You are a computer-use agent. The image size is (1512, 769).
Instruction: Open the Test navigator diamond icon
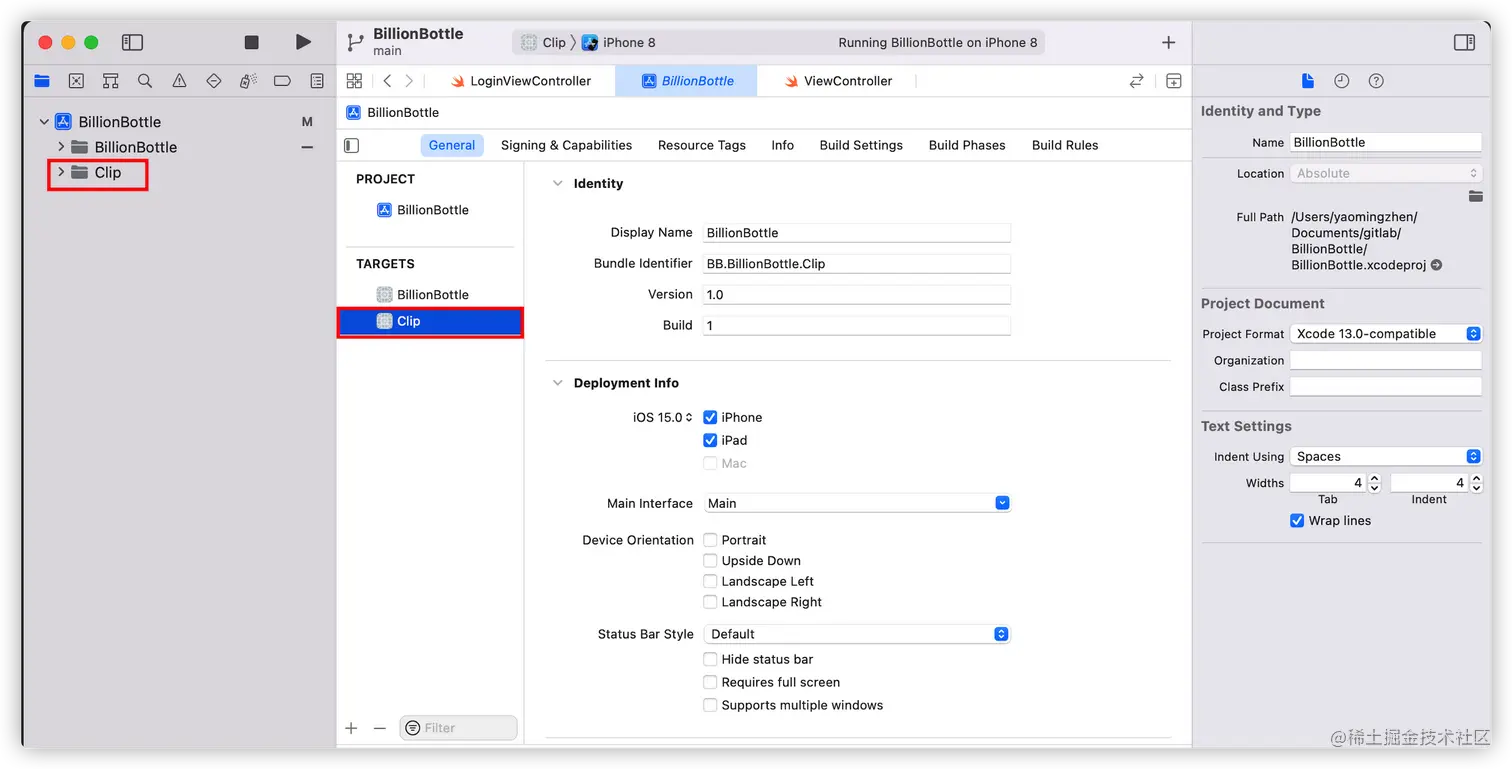click(213, 81)
